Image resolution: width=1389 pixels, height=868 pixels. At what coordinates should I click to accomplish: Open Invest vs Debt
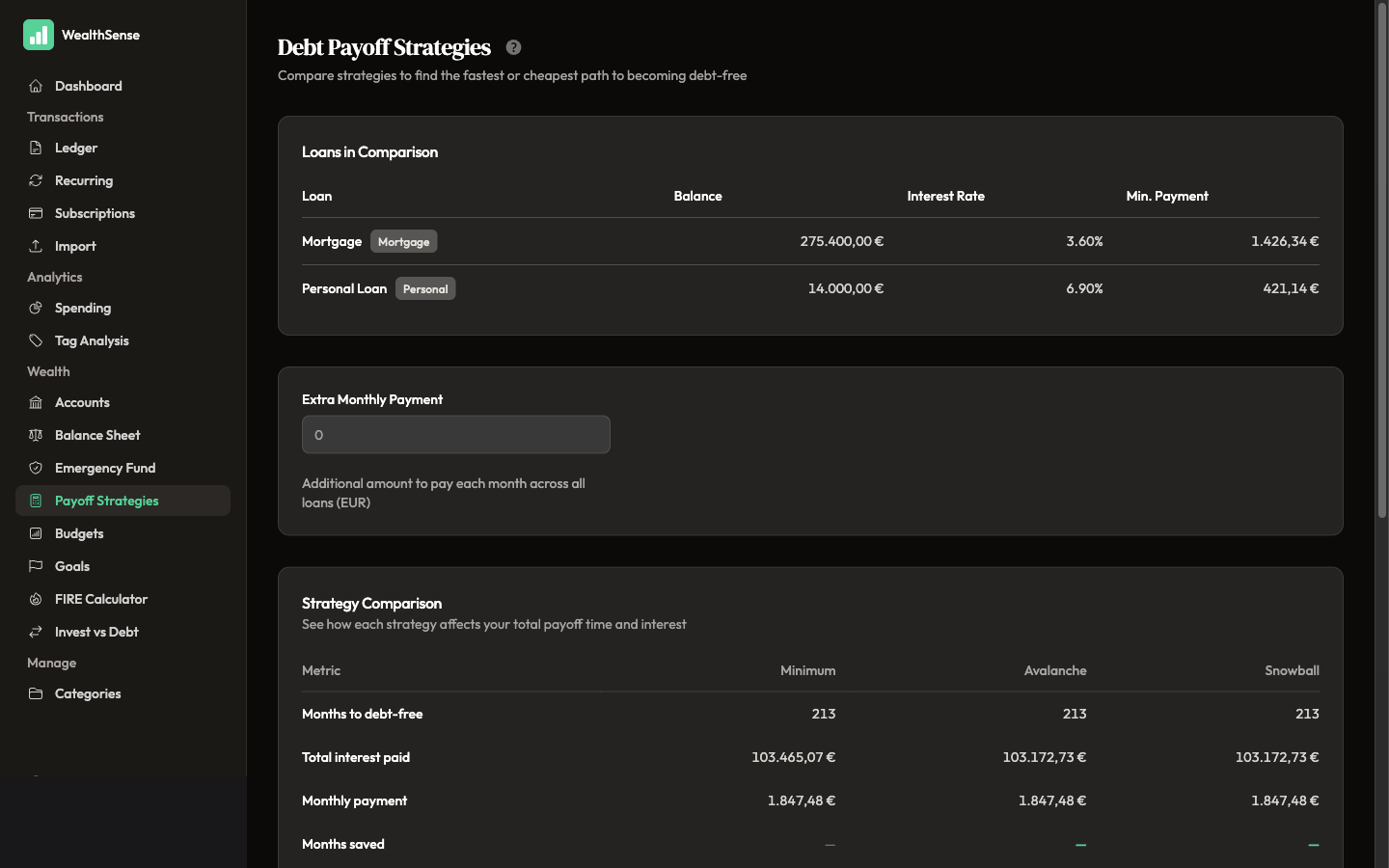point(123,632)
